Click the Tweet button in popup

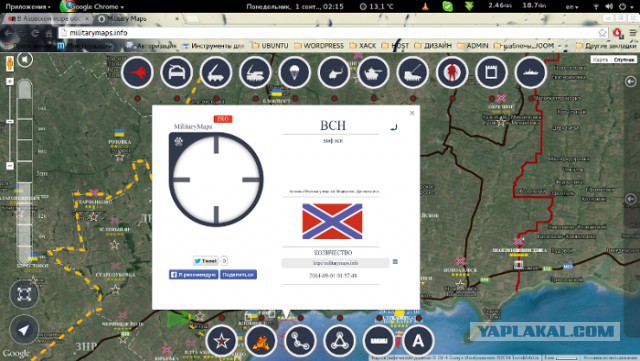point(206,261)
